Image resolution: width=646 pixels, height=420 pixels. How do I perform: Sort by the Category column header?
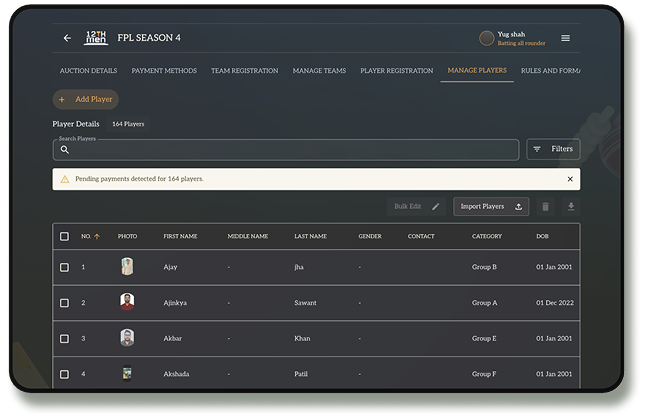tap(486, 236)
